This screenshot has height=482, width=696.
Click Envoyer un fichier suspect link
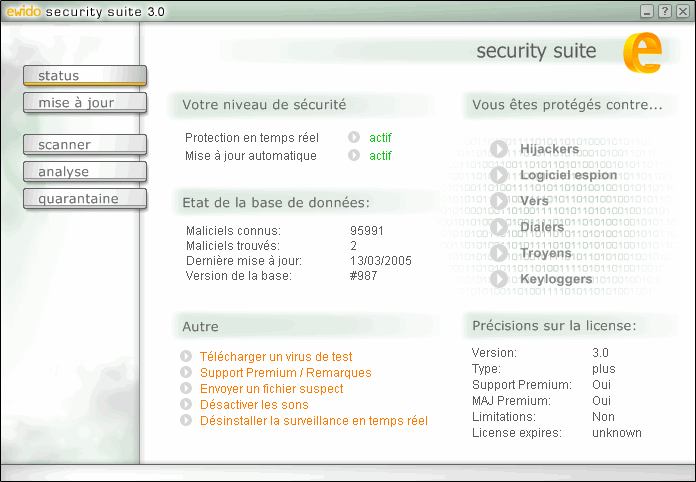(x=271, y=388)
